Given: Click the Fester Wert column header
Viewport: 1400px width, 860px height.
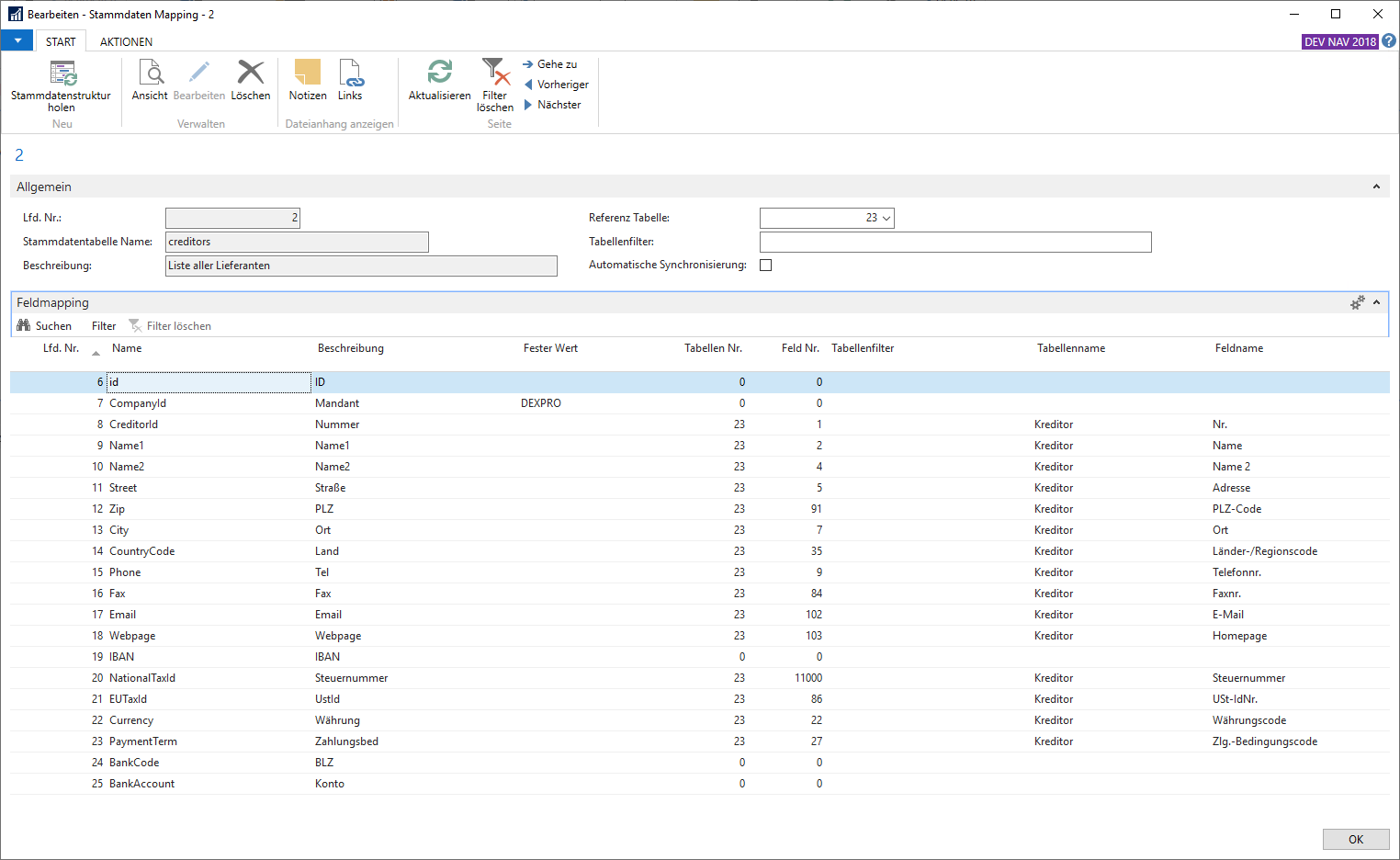Looking at the screenshot, I should tap(550, 348).
